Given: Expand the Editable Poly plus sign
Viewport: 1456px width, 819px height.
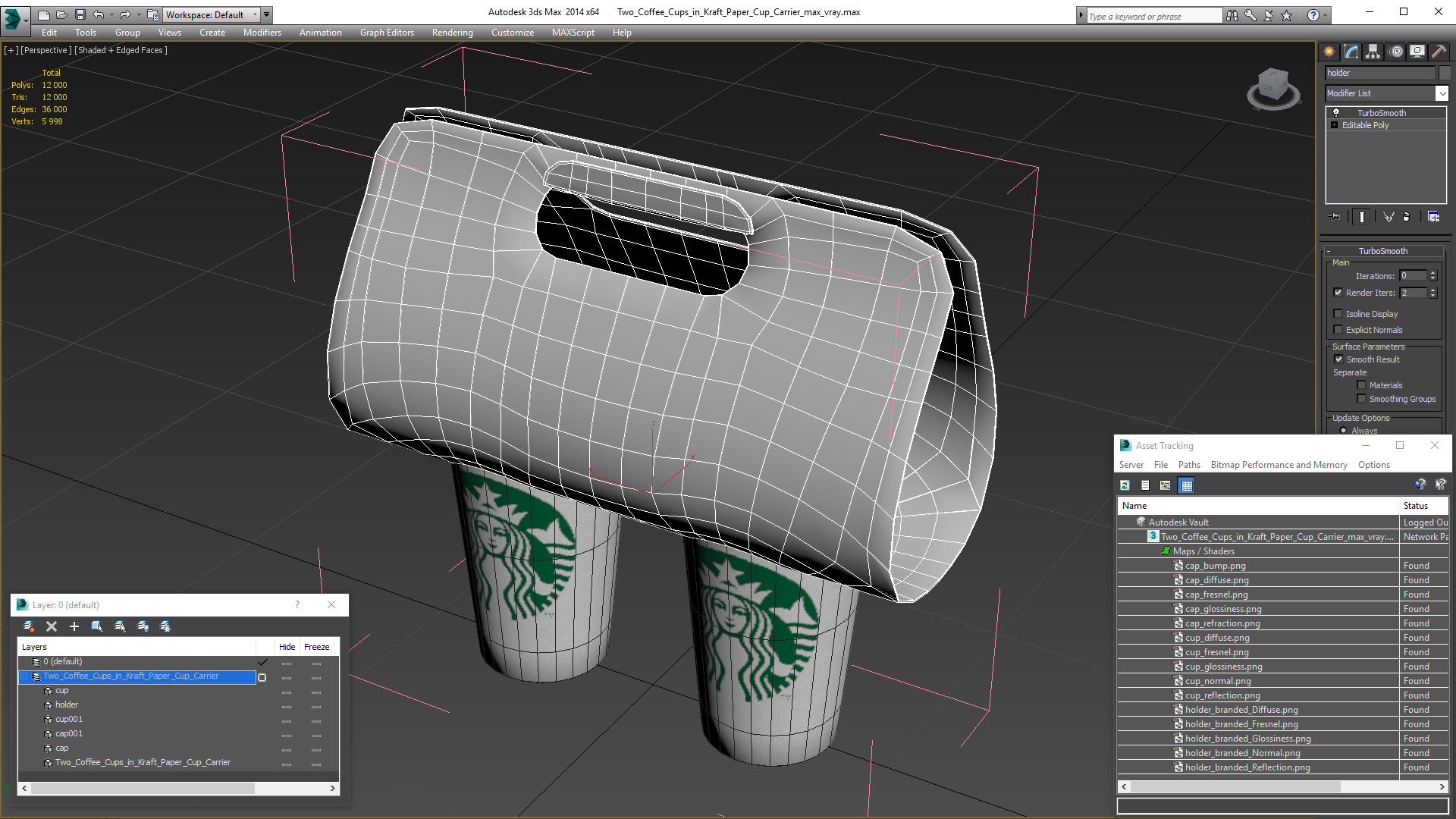Looking at the screenshot, I should [x=1334, y=125].
